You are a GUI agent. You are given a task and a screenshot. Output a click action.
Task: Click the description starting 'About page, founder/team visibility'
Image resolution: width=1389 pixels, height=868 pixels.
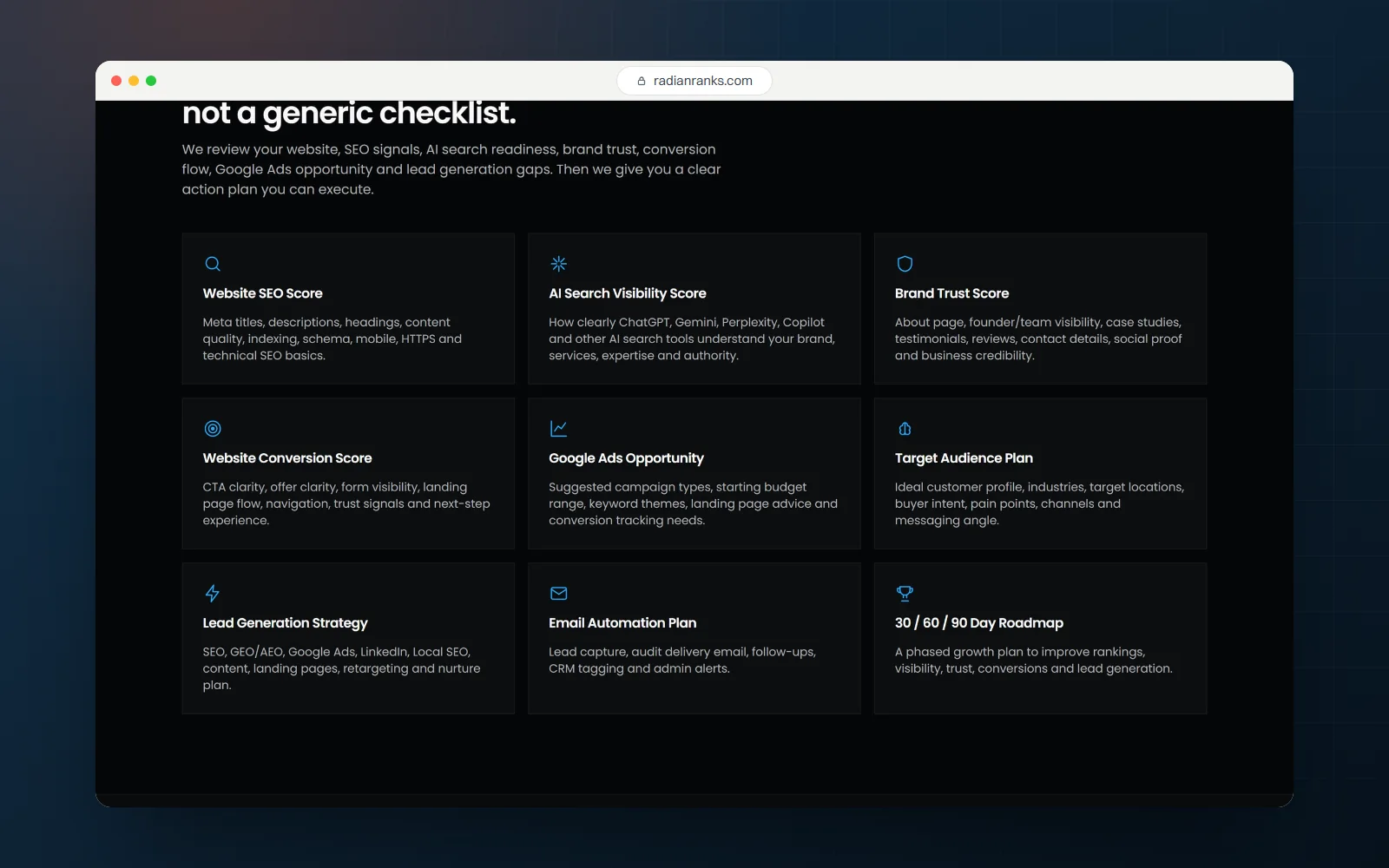[x=1038, y=339]
